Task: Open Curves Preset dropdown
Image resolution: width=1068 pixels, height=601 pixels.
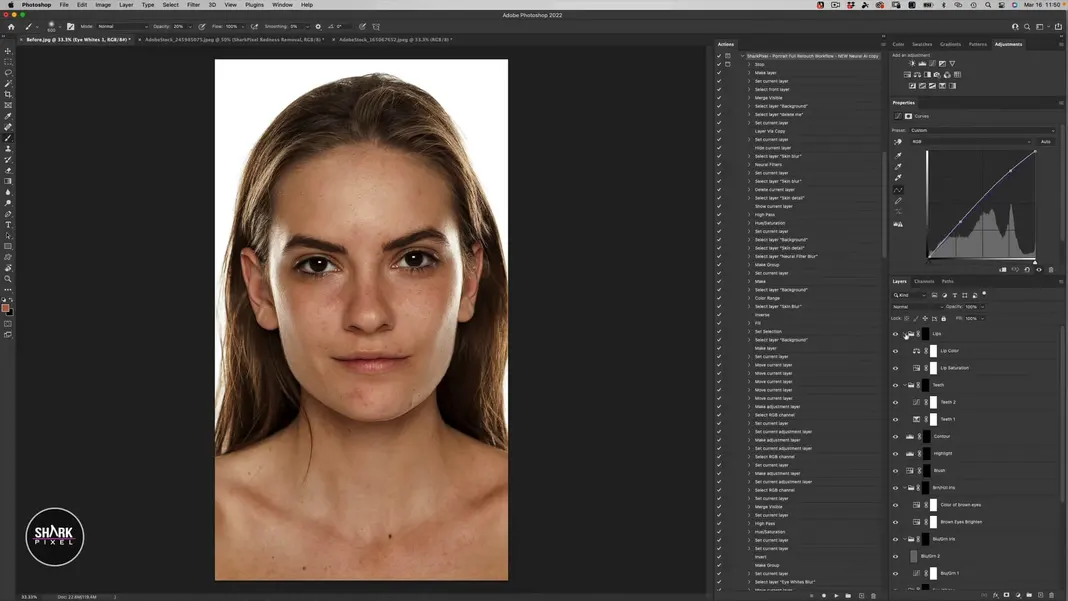Action: (982, 130)
